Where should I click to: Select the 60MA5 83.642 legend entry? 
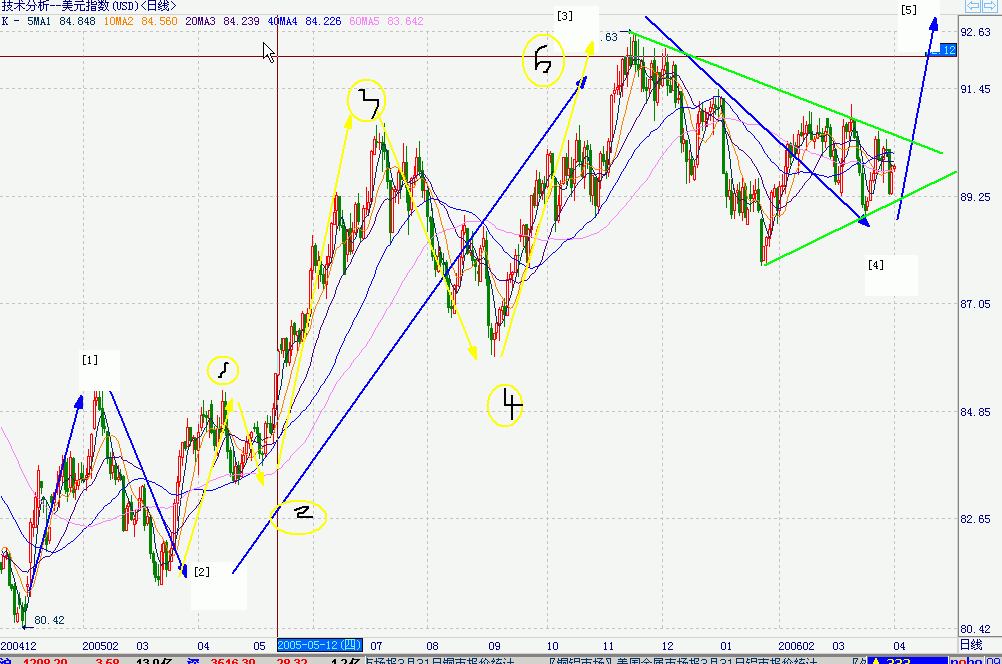click(387, 21)
